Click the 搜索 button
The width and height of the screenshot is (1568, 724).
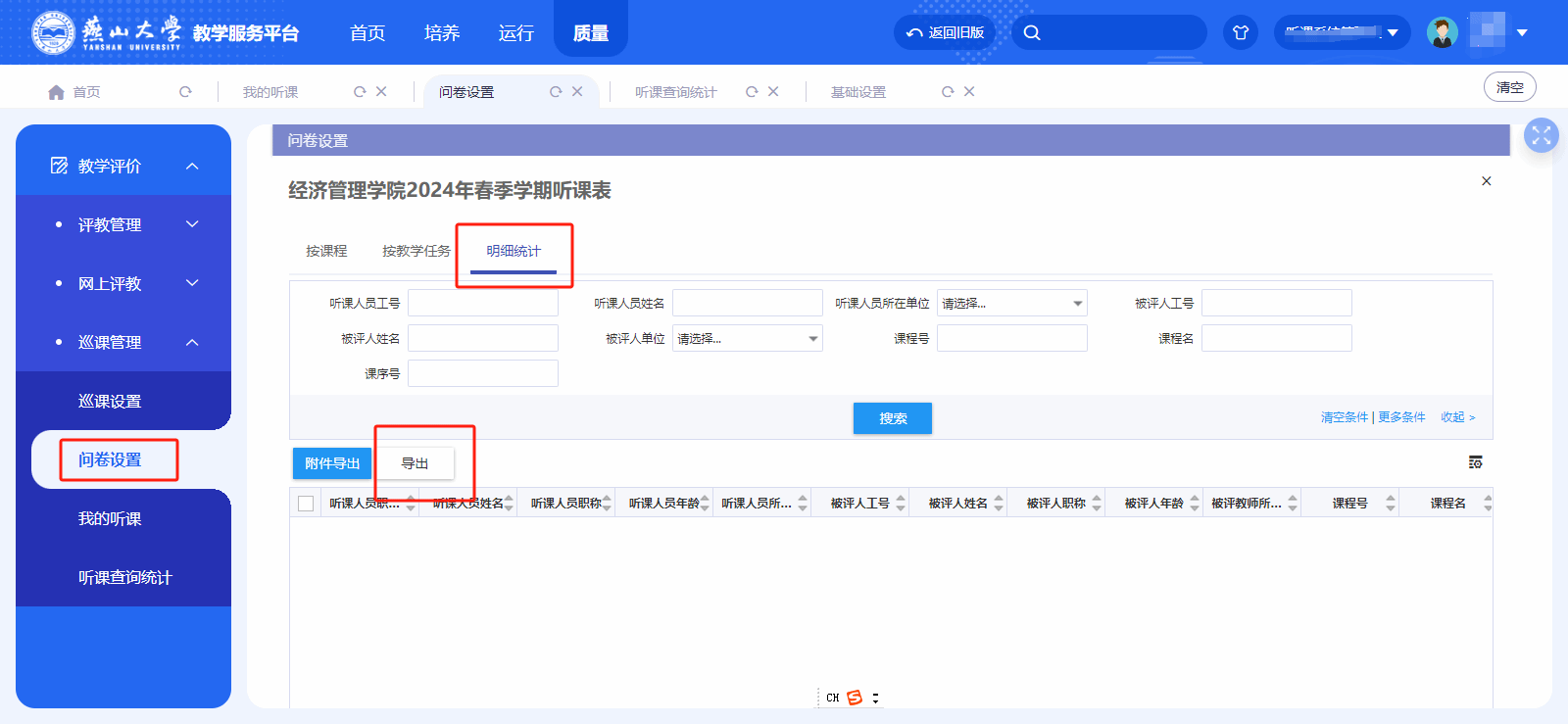click(x=892, y=418)
